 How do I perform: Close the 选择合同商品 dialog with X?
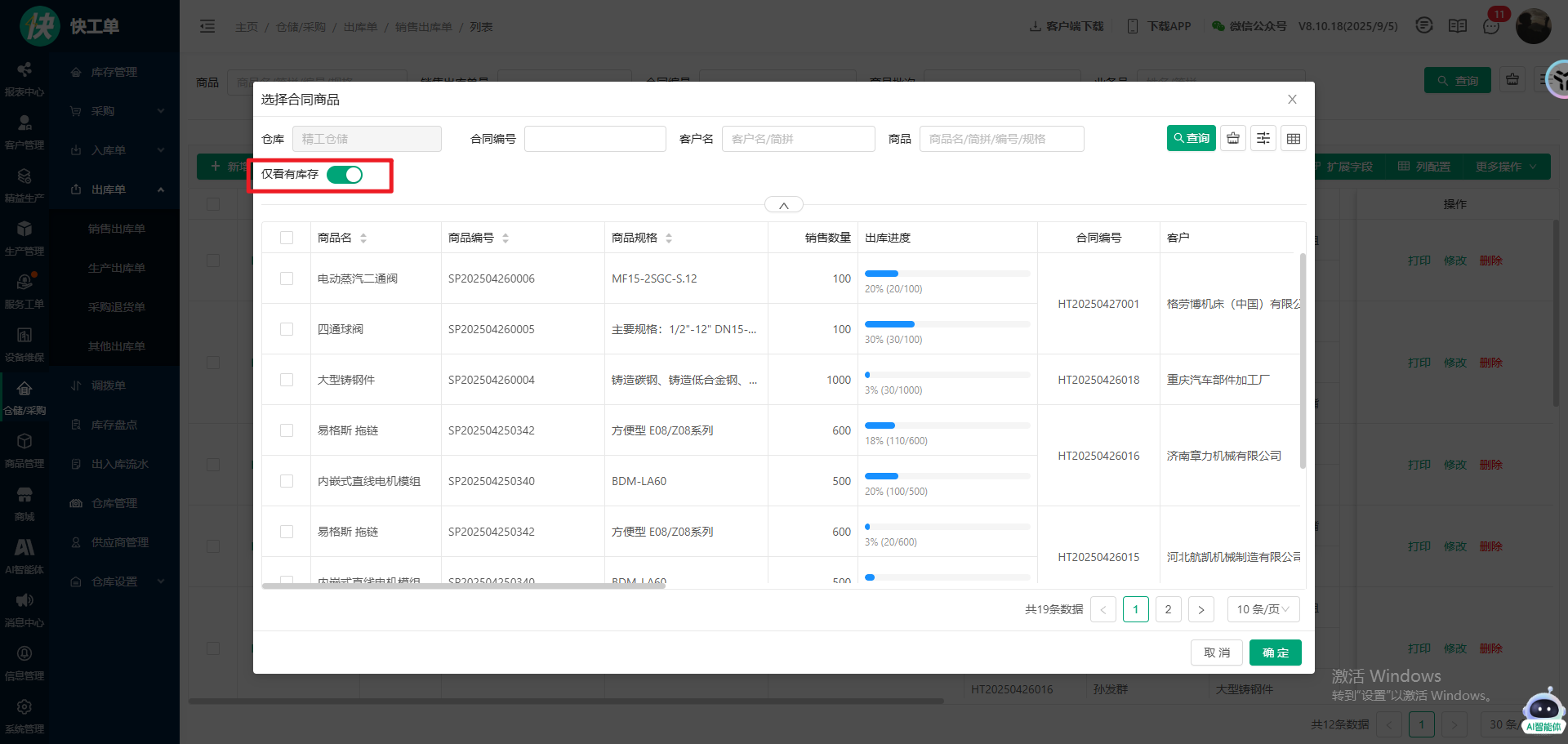tap(1292, 100)
